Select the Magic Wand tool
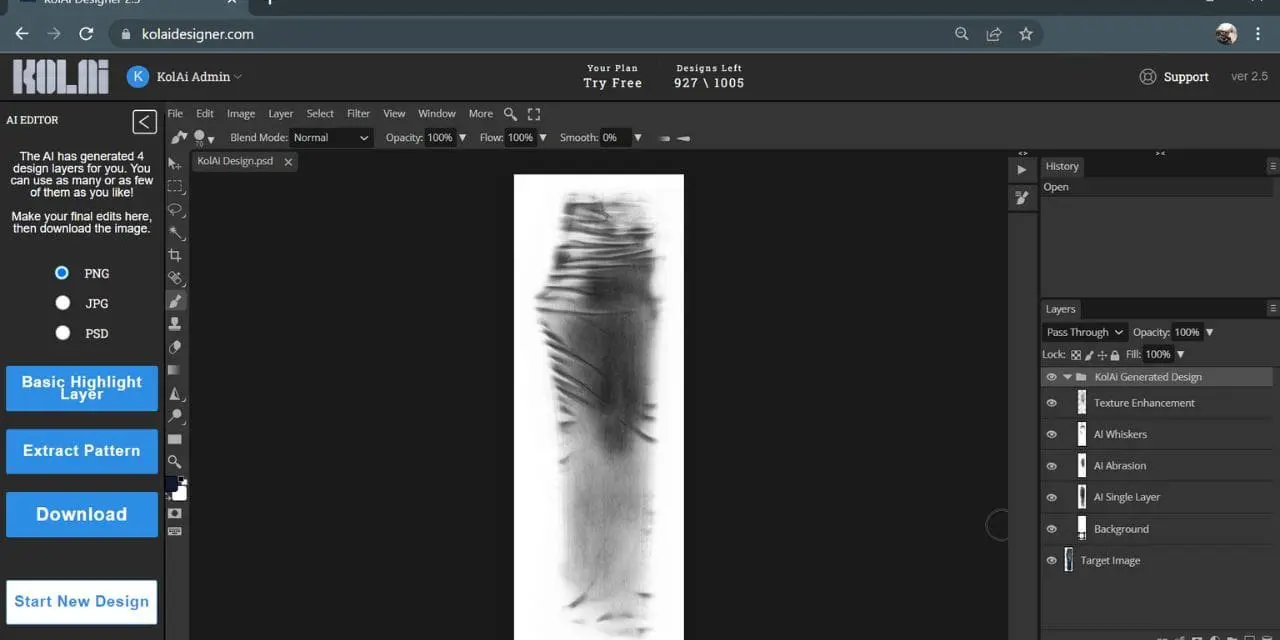 coord(175,232)
